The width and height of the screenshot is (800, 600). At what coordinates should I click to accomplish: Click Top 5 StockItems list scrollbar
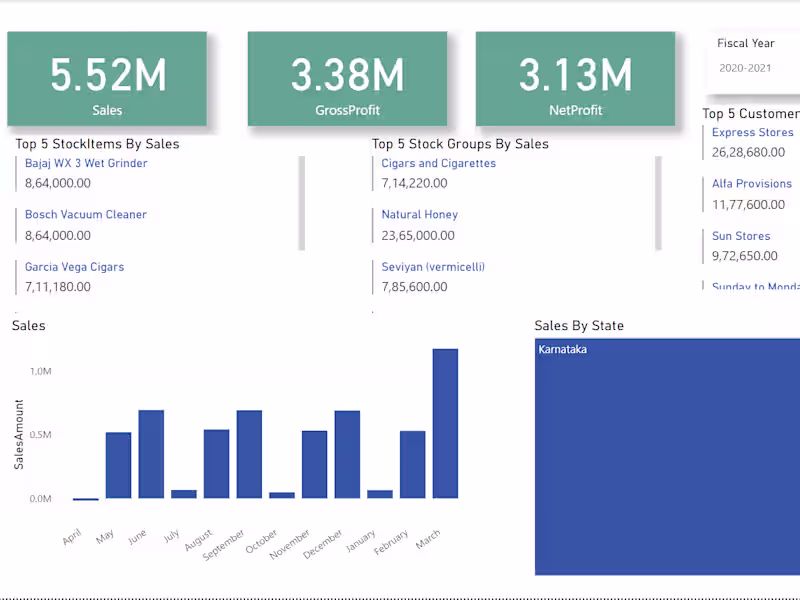tap(301, 203)
